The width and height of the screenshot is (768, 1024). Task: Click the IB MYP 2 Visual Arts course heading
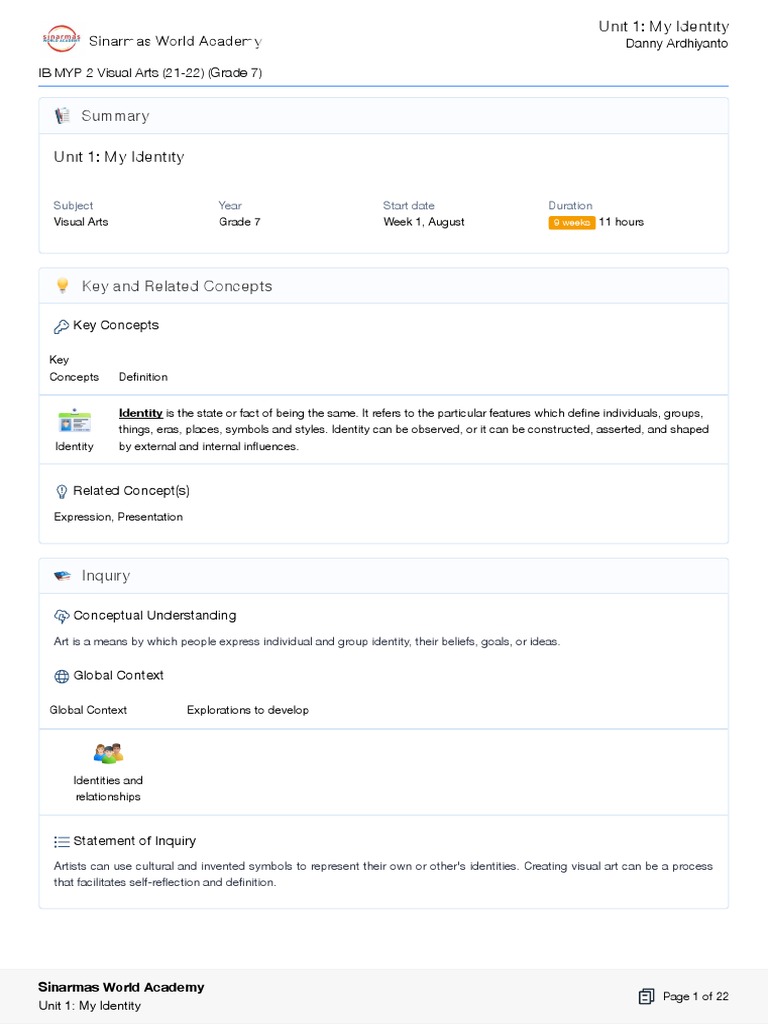(x=150, y=73)
